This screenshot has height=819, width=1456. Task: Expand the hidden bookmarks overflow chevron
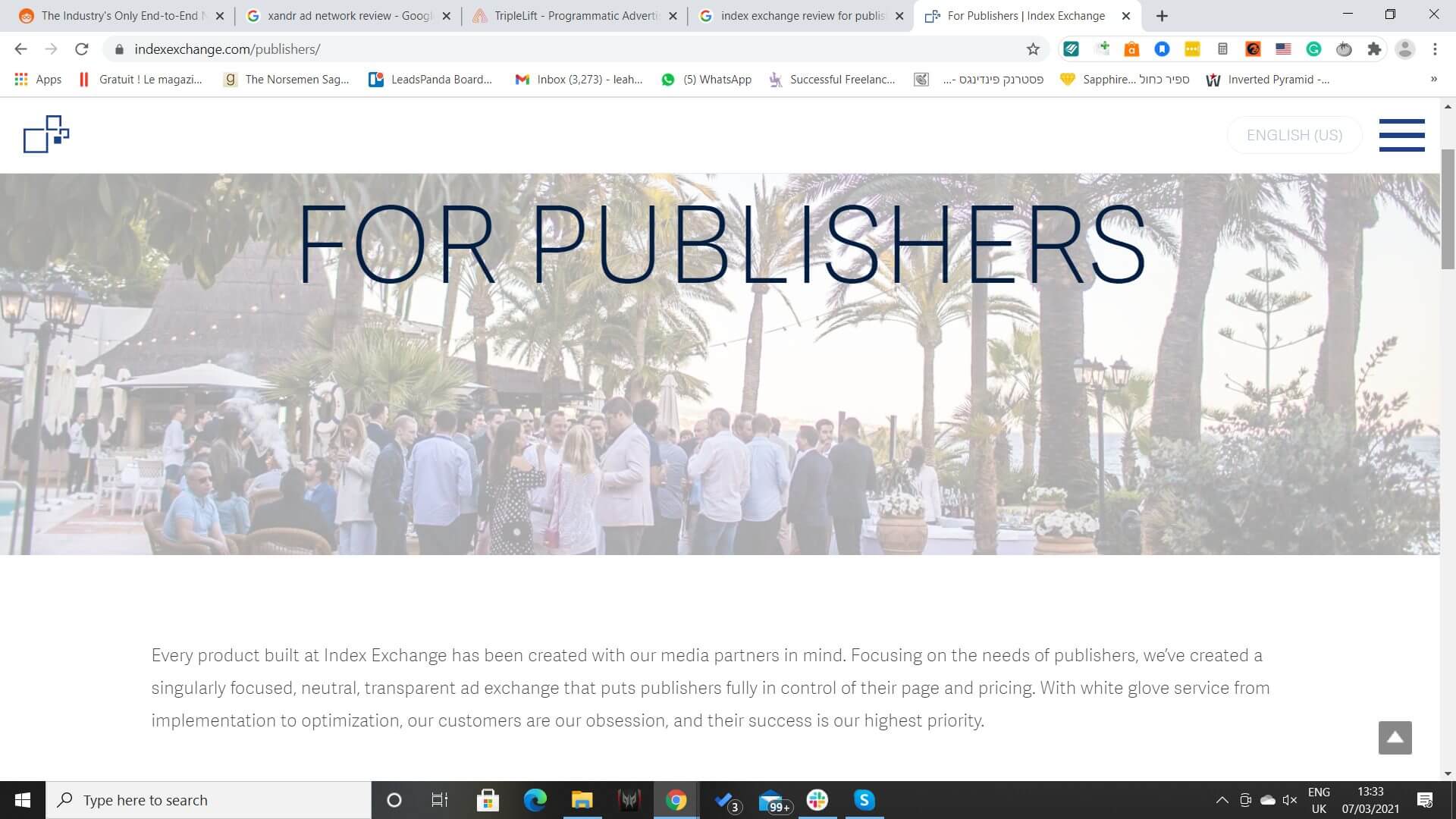[1433, 79]
